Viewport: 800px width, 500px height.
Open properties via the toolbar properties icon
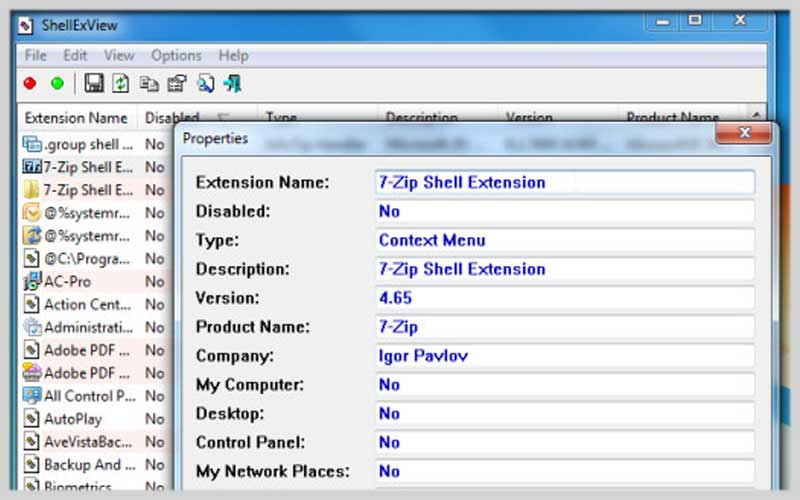point(177,84)
